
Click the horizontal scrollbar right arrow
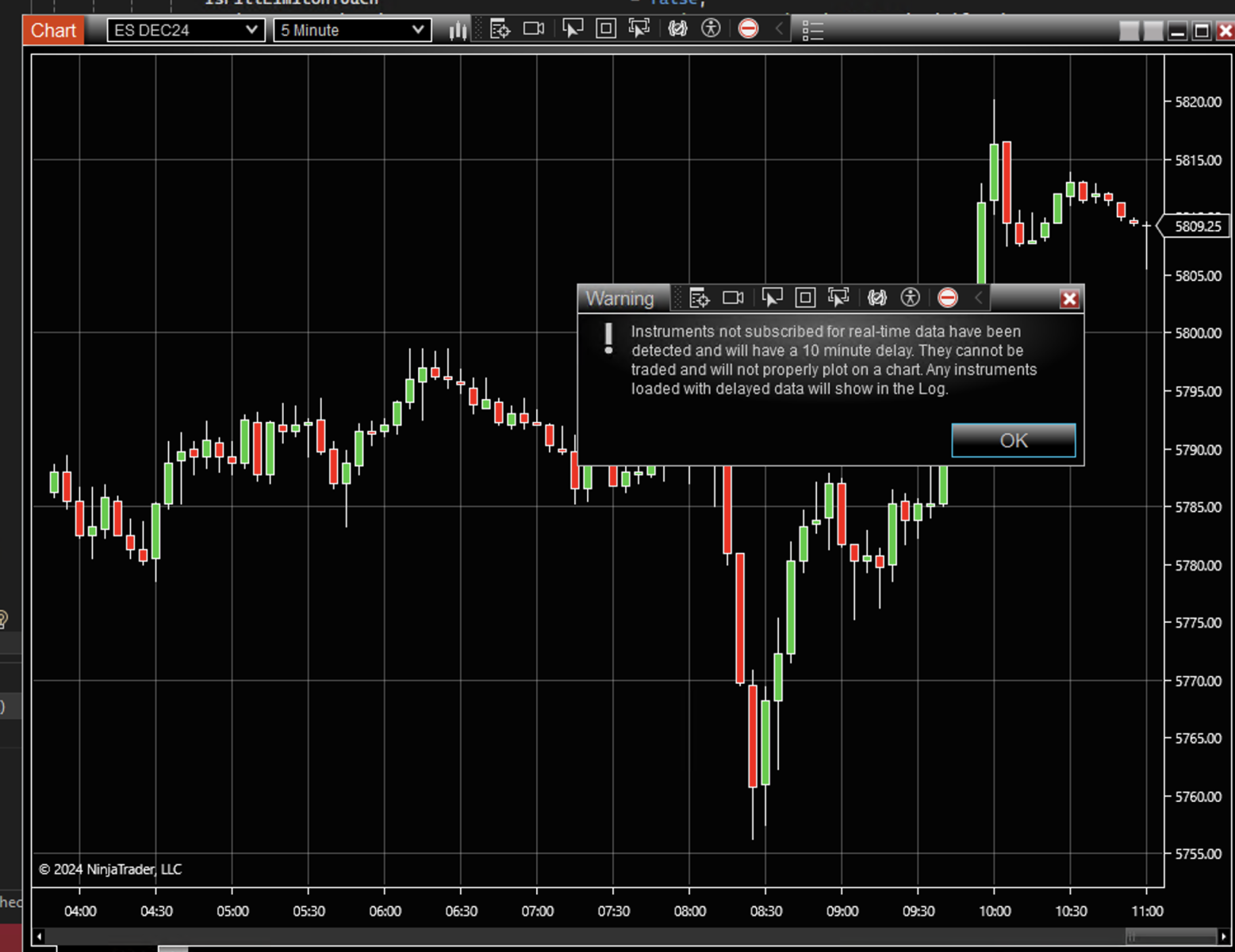[x=1224, y=936]
